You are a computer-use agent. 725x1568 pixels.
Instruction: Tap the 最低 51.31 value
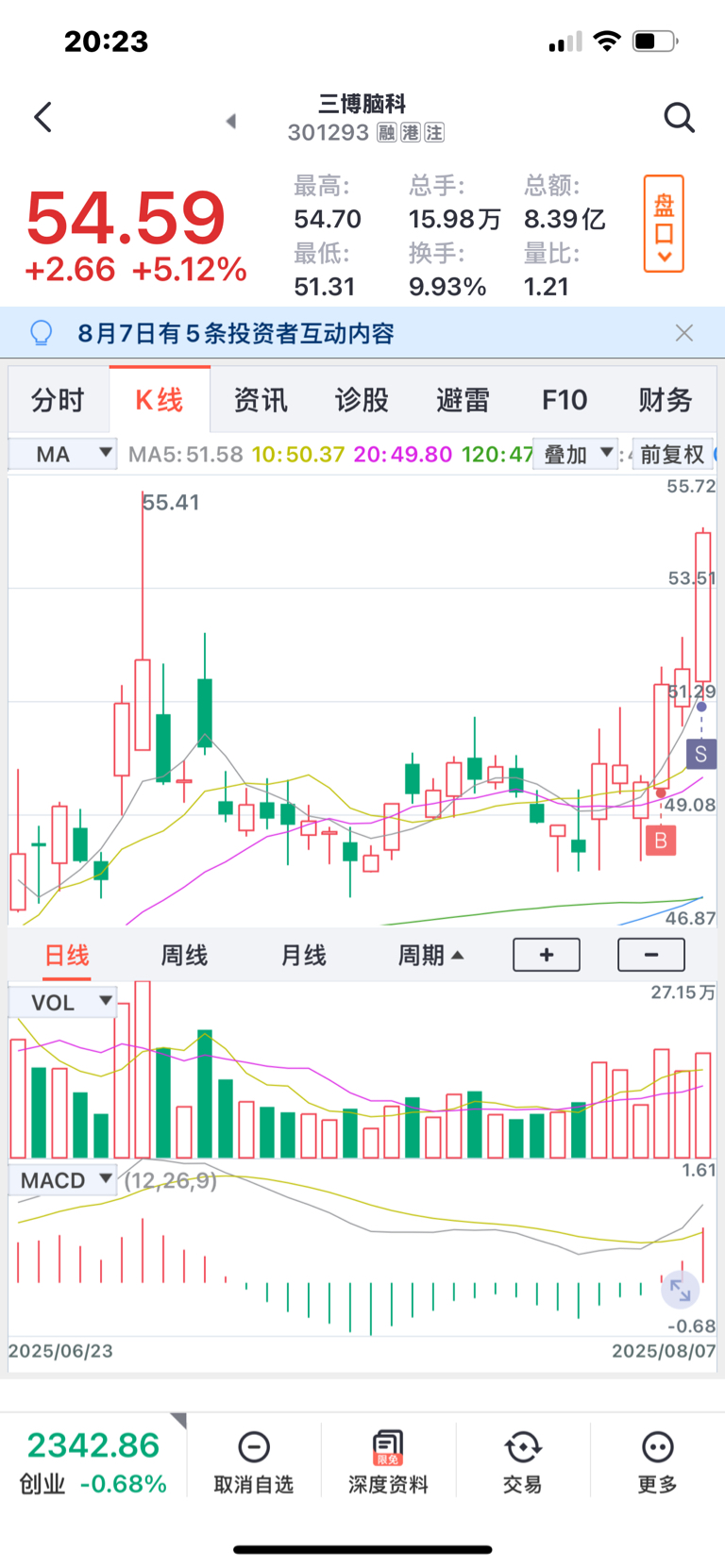click(x=325, y=287)
